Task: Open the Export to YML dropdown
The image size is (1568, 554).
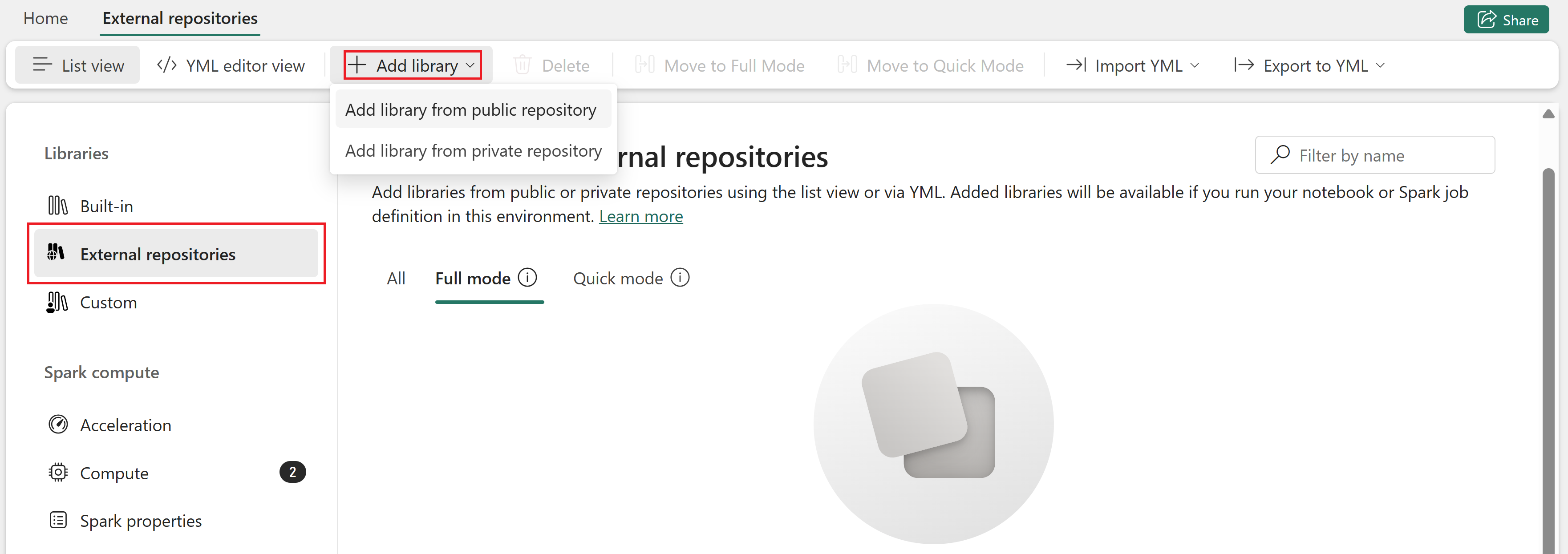Action: [x=1309, y=65]
